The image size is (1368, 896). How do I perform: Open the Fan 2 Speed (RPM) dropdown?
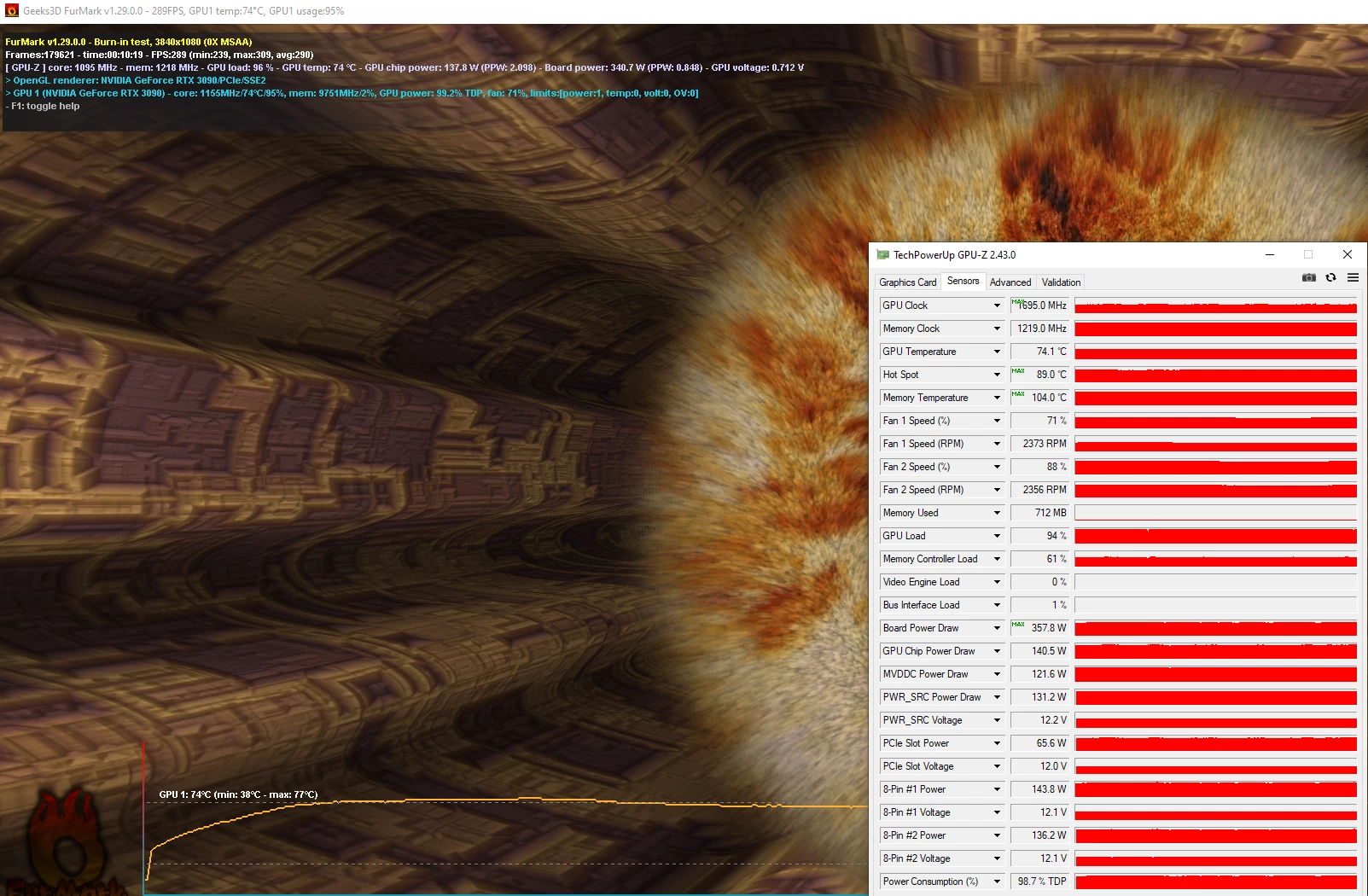point(997,490)
